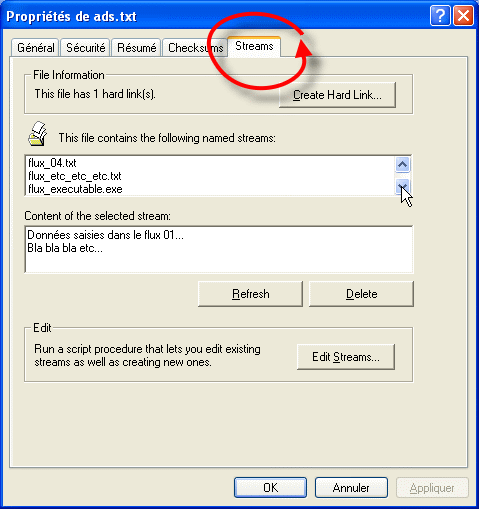Image resolution: width=479 pixels, height=509 pixels.
Task: Click inside the selected stream content box
Action: tap(219, 249)
